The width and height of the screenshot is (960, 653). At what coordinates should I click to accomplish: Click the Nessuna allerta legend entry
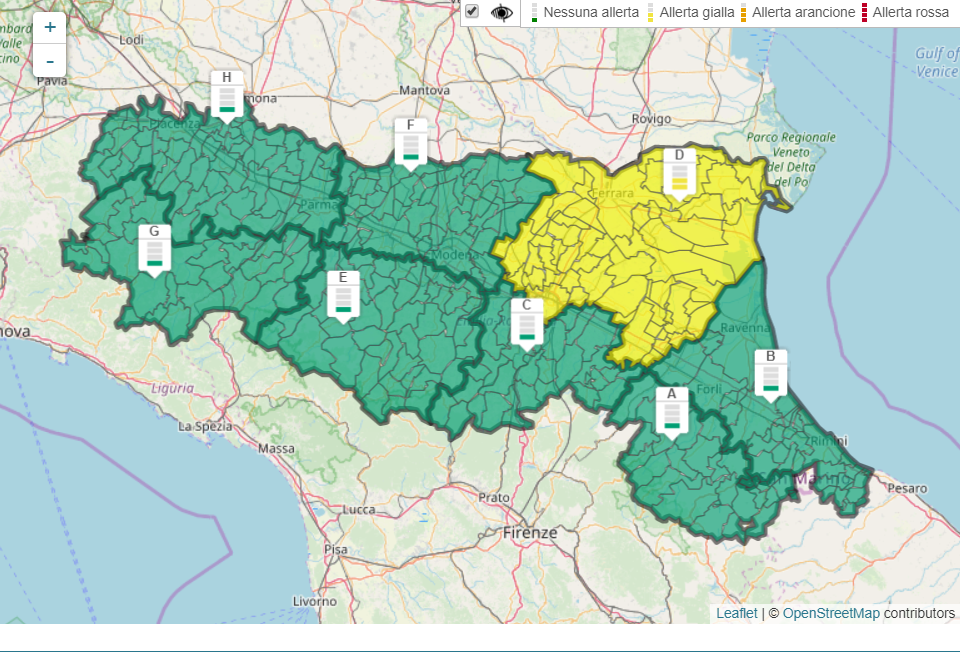(590, 13)
